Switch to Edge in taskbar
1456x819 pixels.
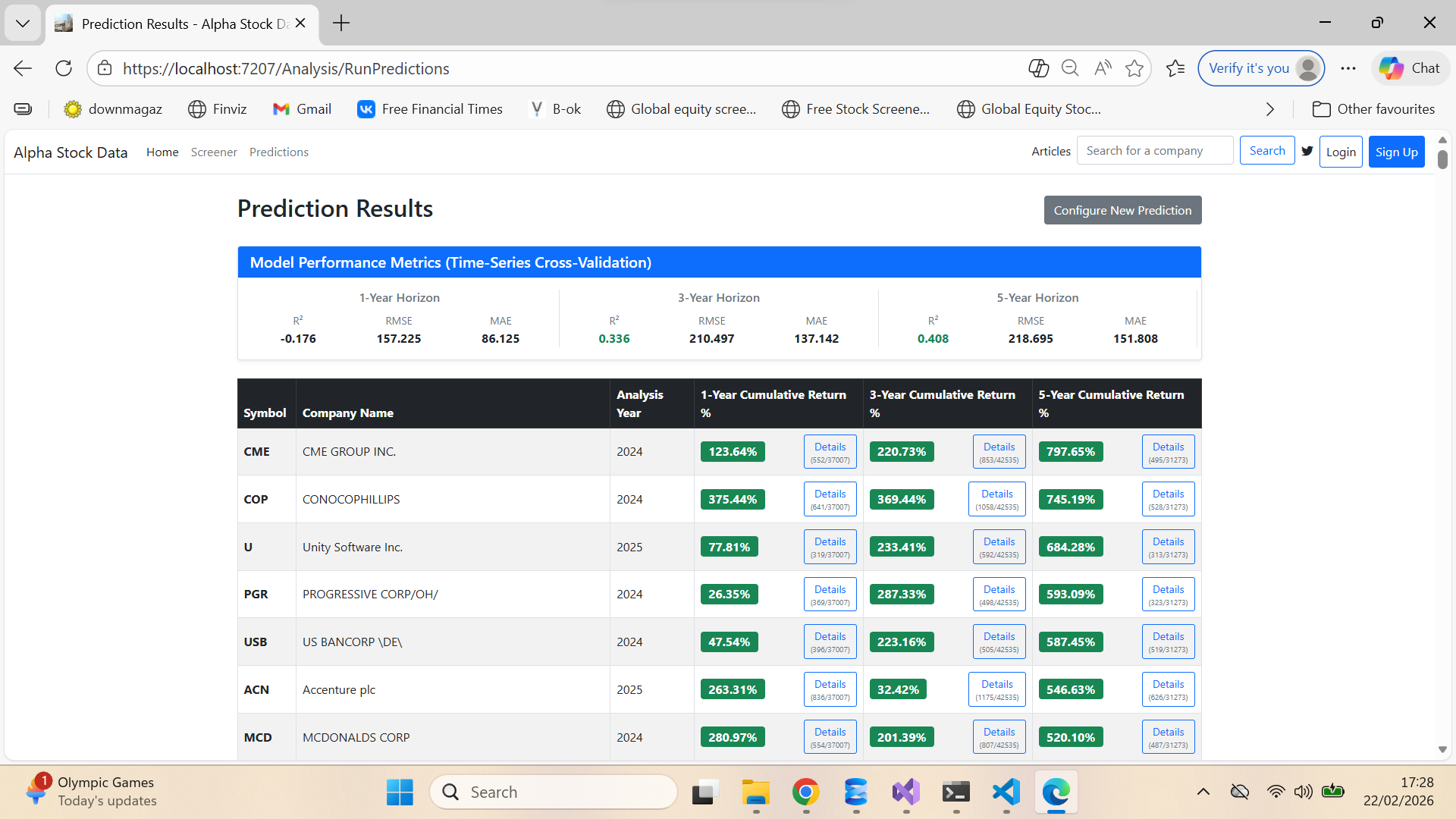click(x=1056, y=792)
